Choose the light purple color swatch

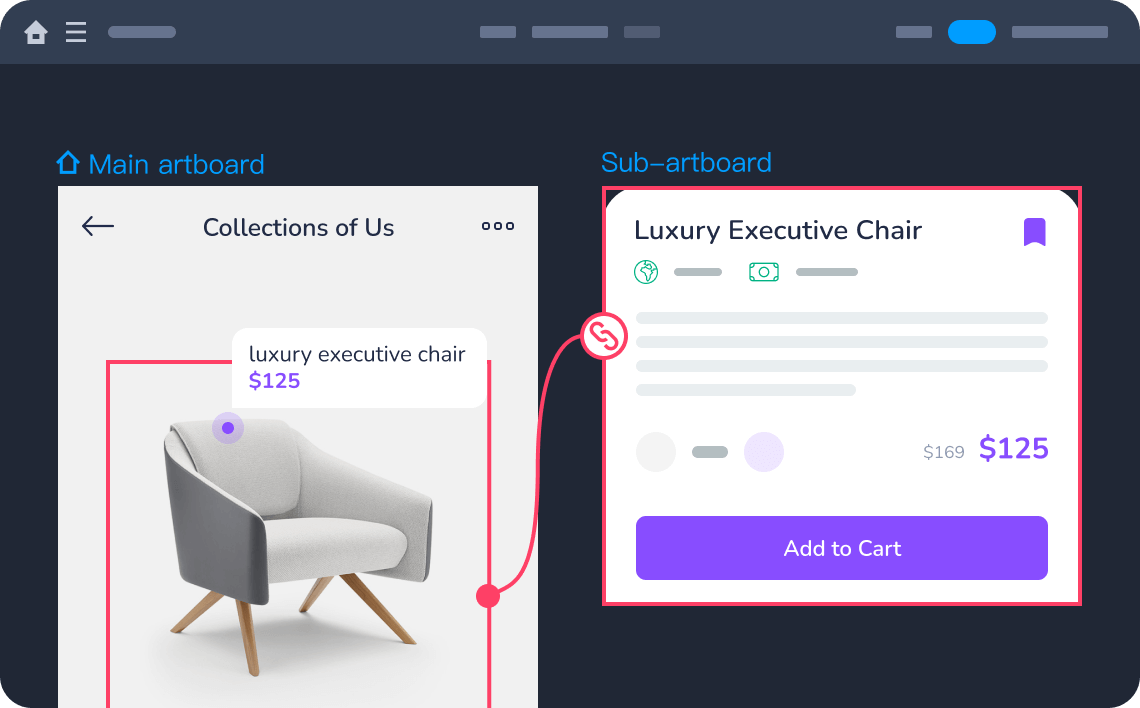pos(763,452)
